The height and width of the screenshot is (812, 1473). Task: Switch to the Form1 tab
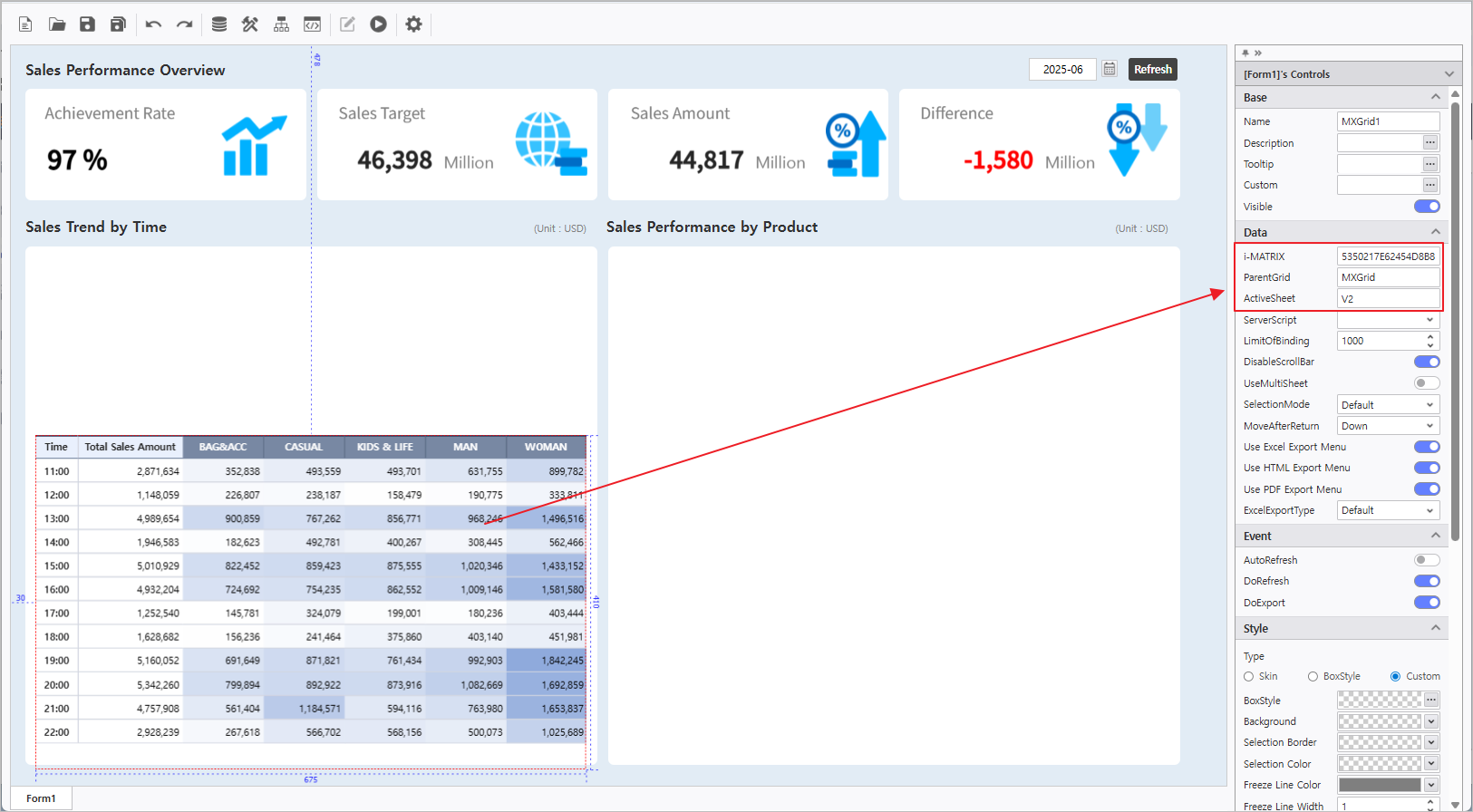click(x=41, y=798)
